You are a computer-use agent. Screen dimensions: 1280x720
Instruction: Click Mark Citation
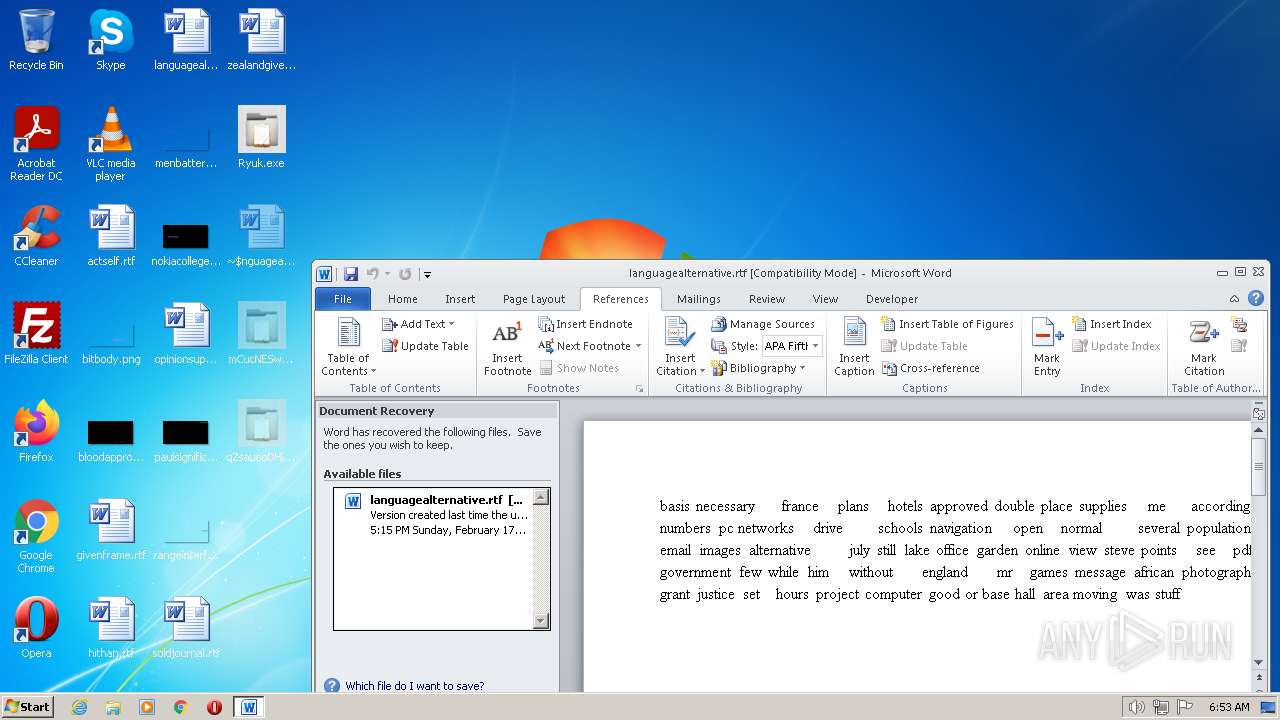pos(1204,346)
